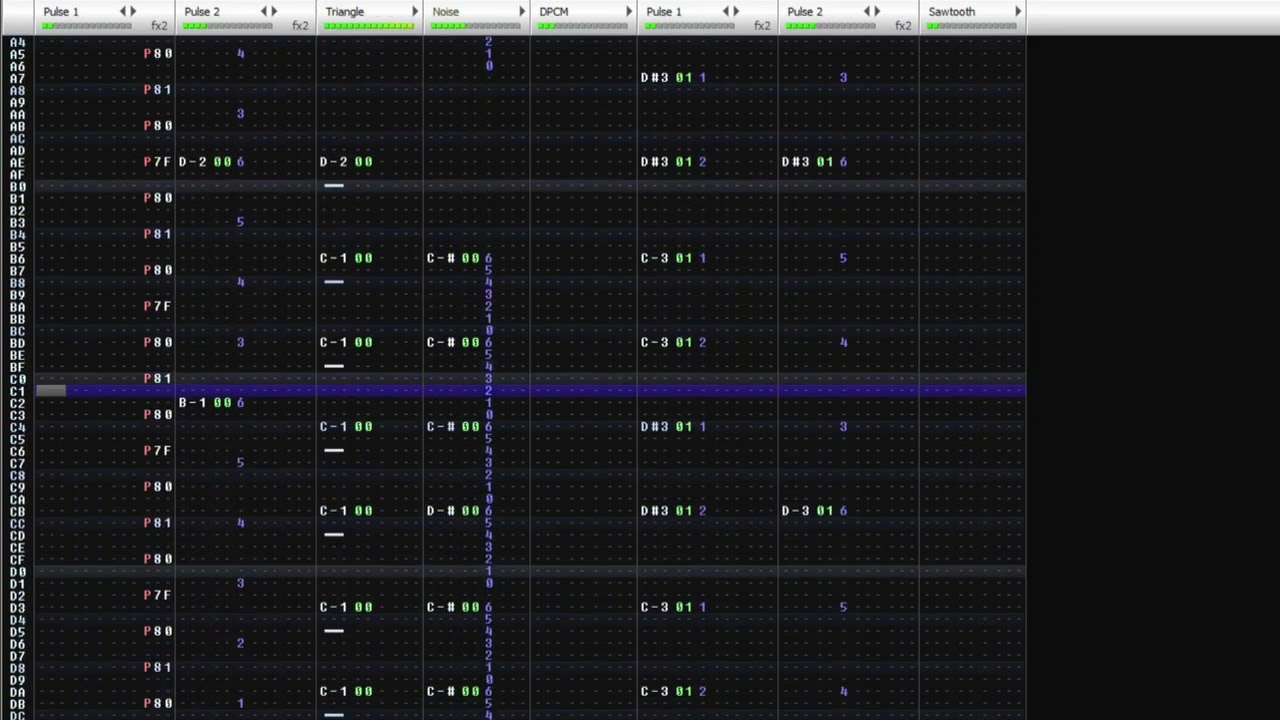
Task: Mute the Pulse 2 channel beside Triangle
Action: (x=202, y=12)
